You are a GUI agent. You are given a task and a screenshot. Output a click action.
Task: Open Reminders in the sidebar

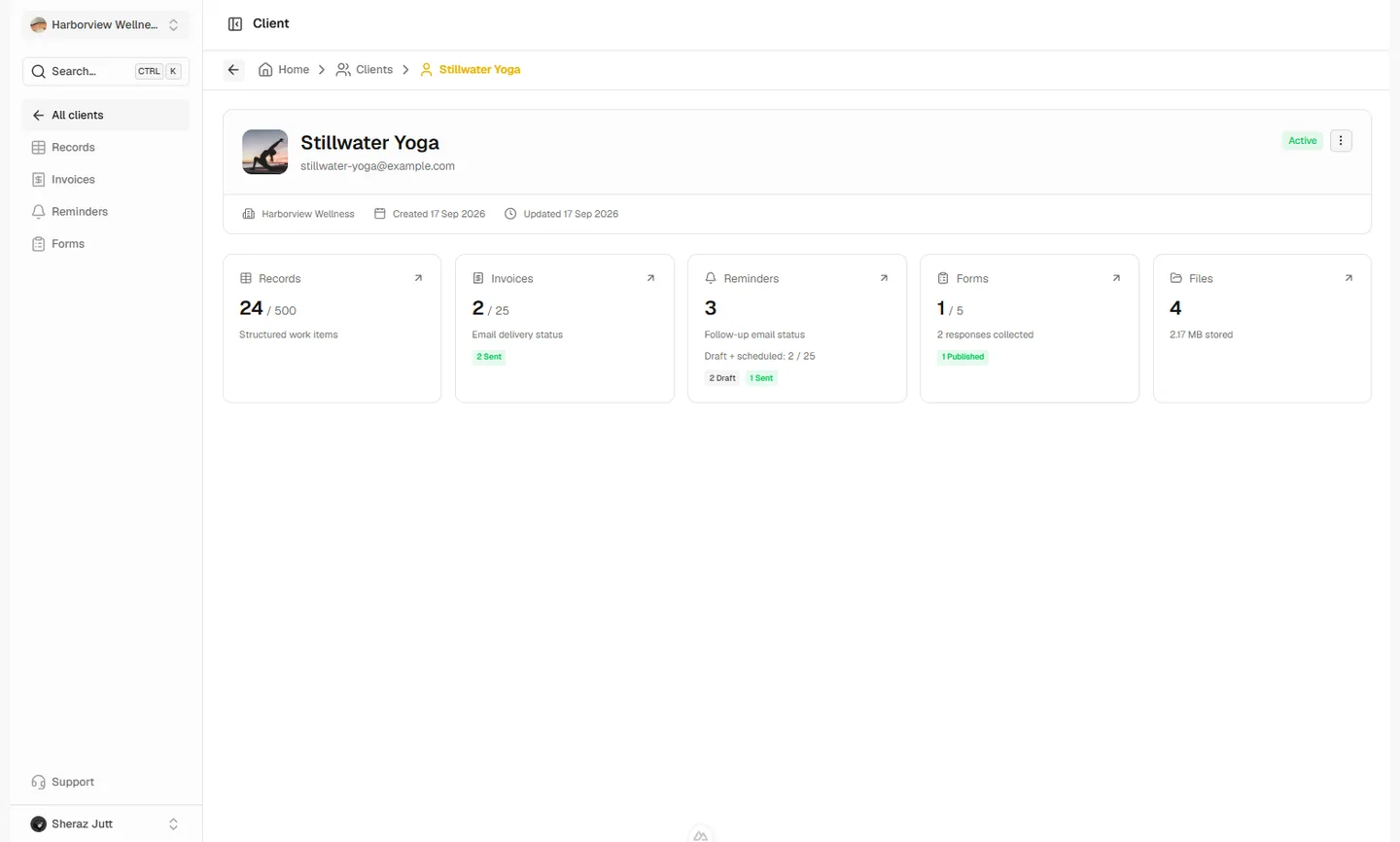pyautogui.click(x=106, y=212)
